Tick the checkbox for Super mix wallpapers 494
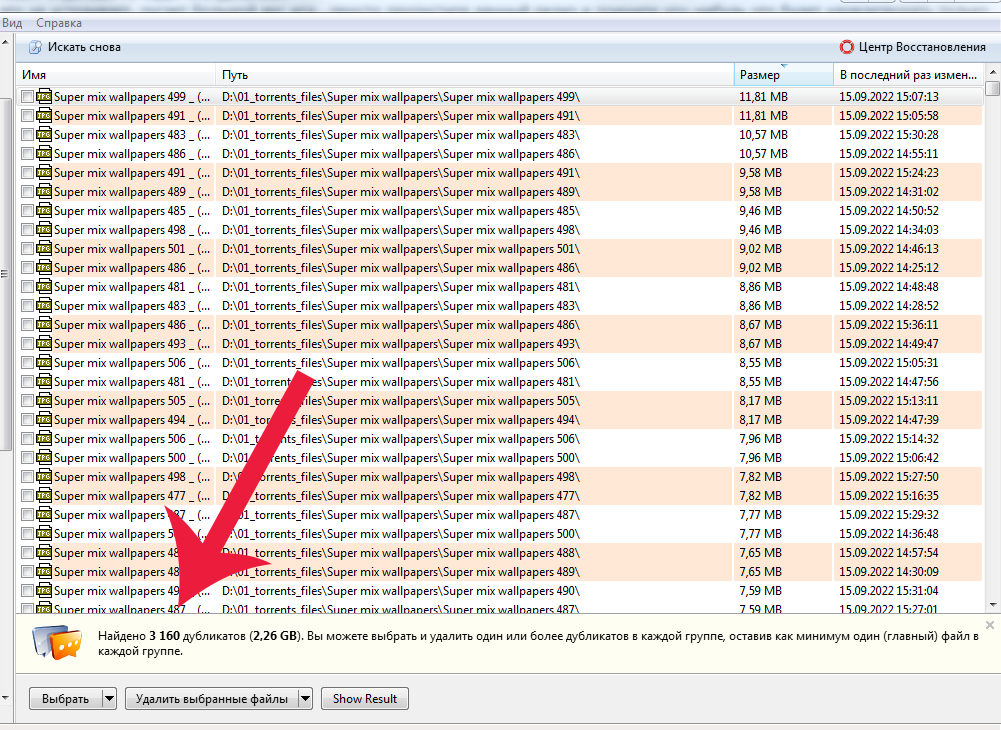The width and height of the screenshot is (1001, 730). [27, 420]
